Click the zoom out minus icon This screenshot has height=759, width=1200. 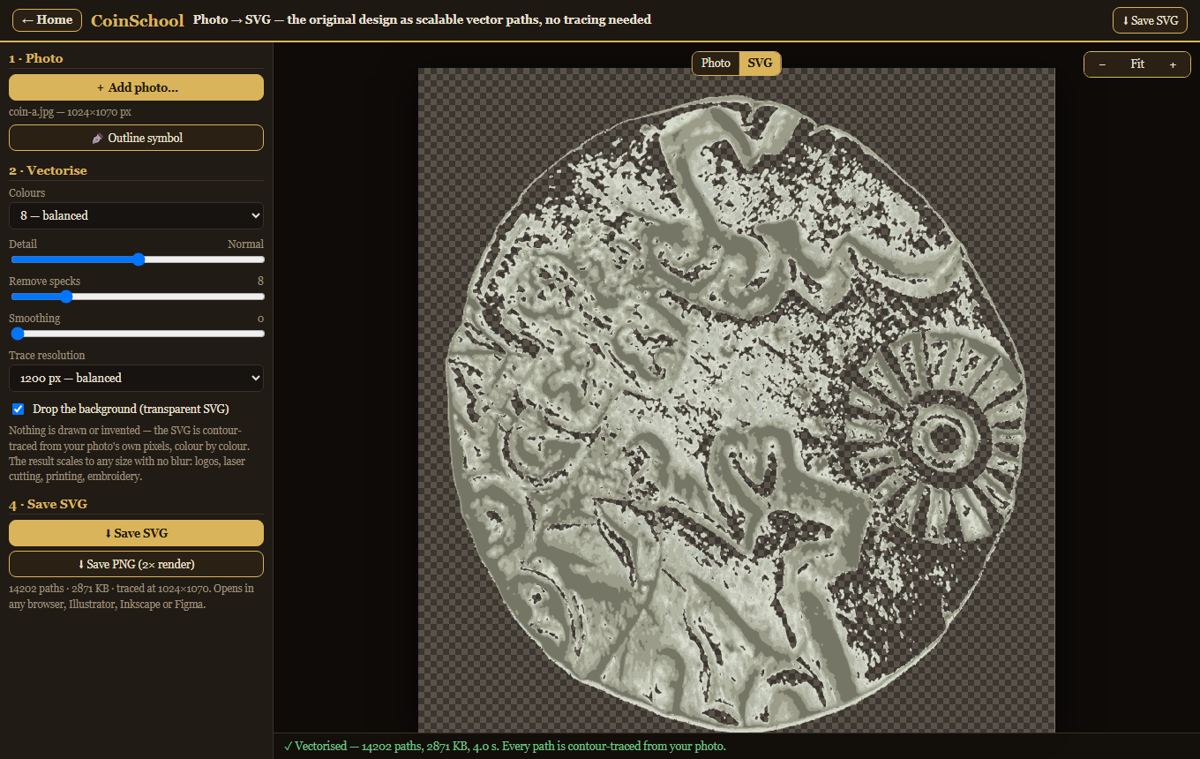tap(1102, 64)
